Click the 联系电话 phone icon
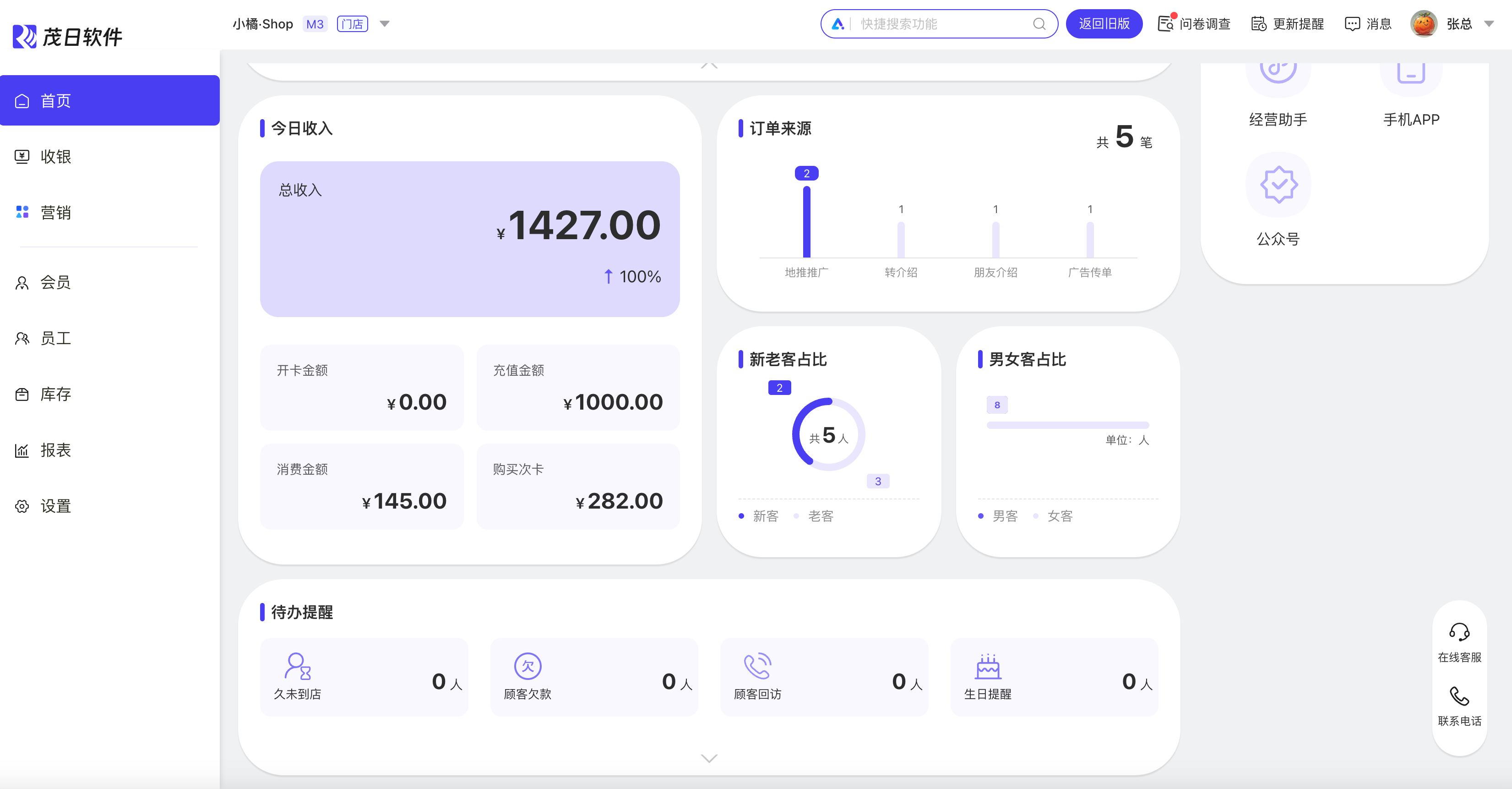The width and height of the screenshot is (1512, 789). pos(1458,696)
